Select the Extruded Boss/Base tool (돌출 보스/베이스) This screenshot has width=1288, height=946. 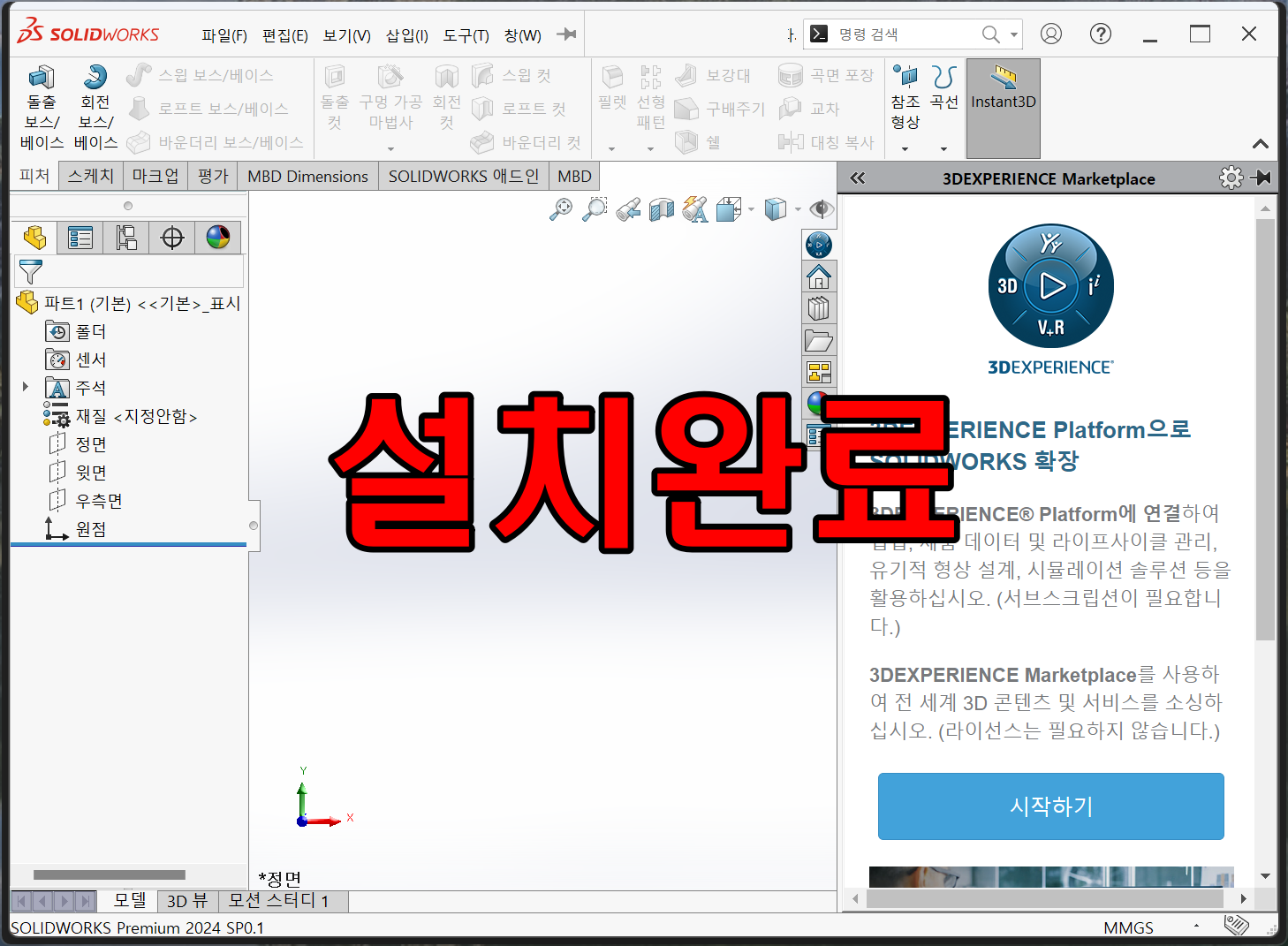click(x=42, y=107)
